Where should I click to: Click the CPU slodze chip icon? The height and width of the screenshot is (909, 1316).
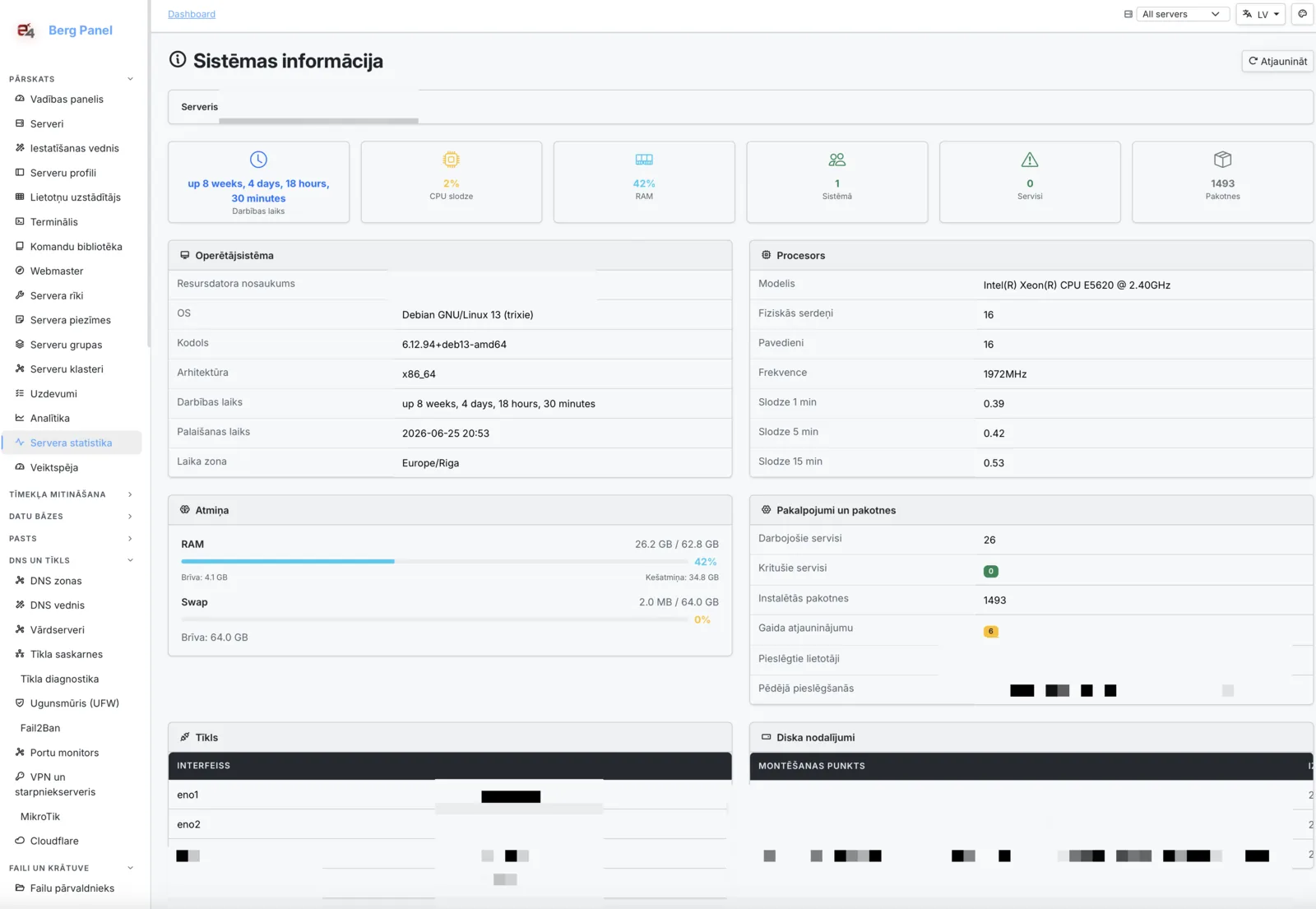pos(451,160)
